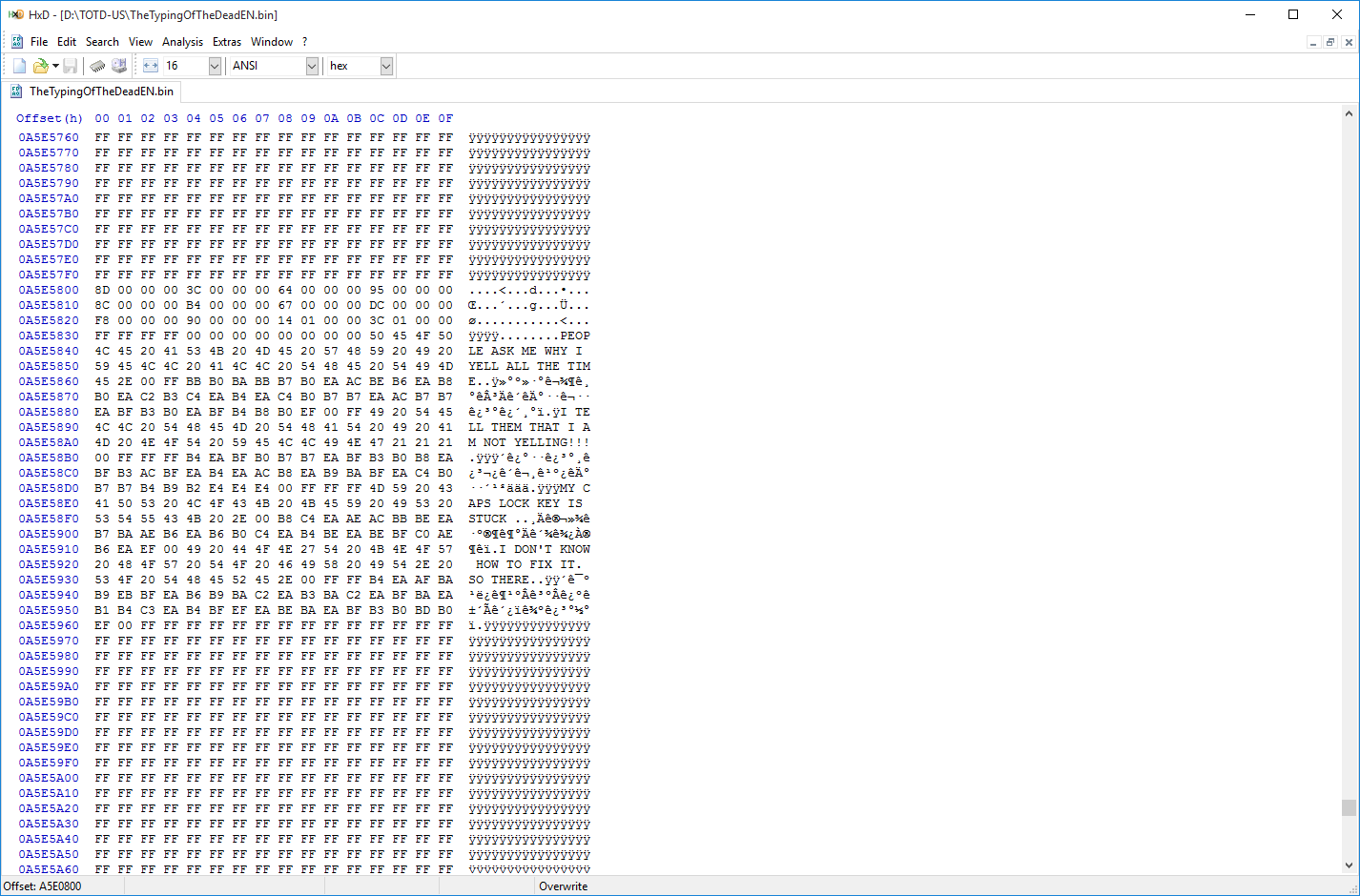Click byte 8D in row 0A5E5800
Viewport: 1360px width, 896px height.
click(102, 290)
